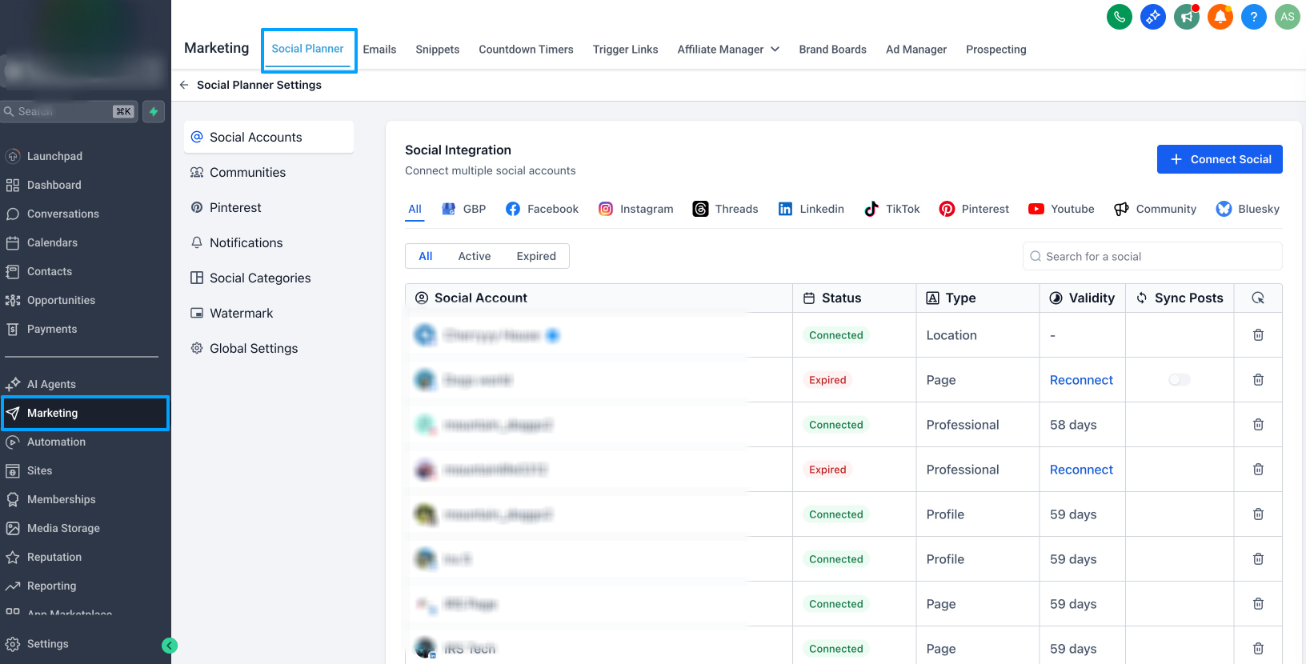Image resolution: width=1306 pixels, height=664 pixels.
Task: Filter accounts by Facebook
Action: click(542, 209)
